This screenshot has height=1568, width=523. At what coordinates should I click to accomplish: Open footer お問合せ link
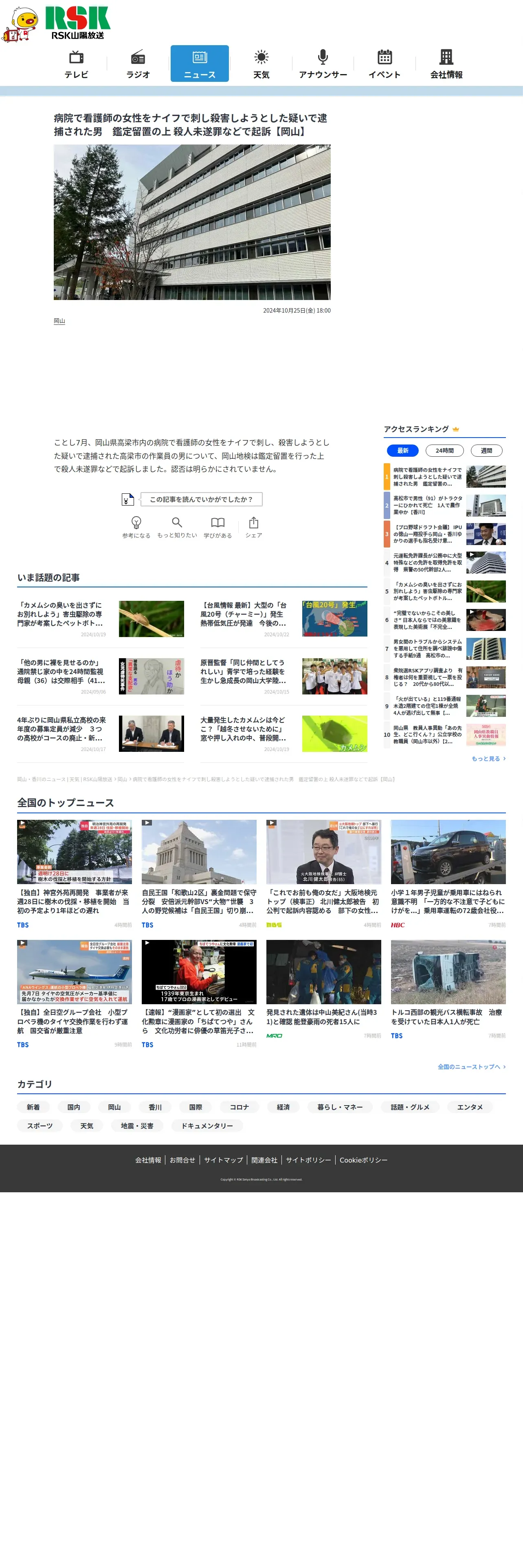(x=182, y=1160)
